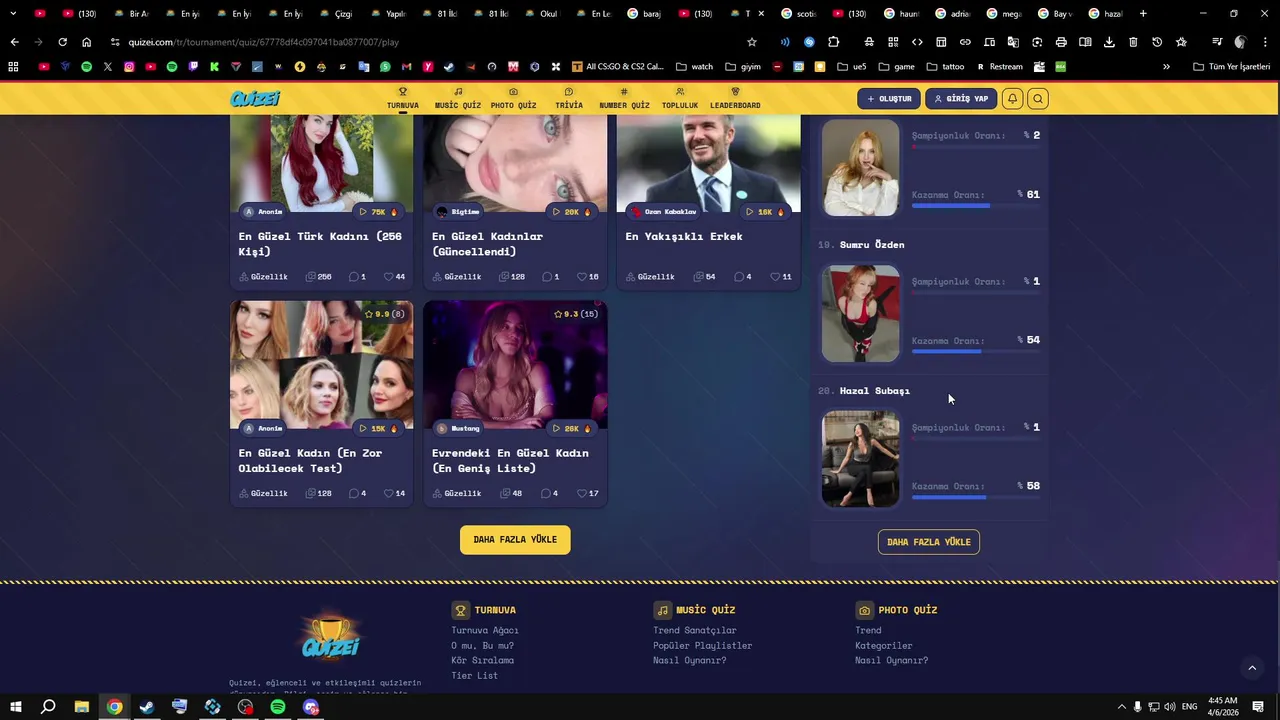Click Hazal Subaşı's 58% Kazanma Oranı bar
The height and width of the screenshot is (720, 1280).
click(x=975, y=497)
